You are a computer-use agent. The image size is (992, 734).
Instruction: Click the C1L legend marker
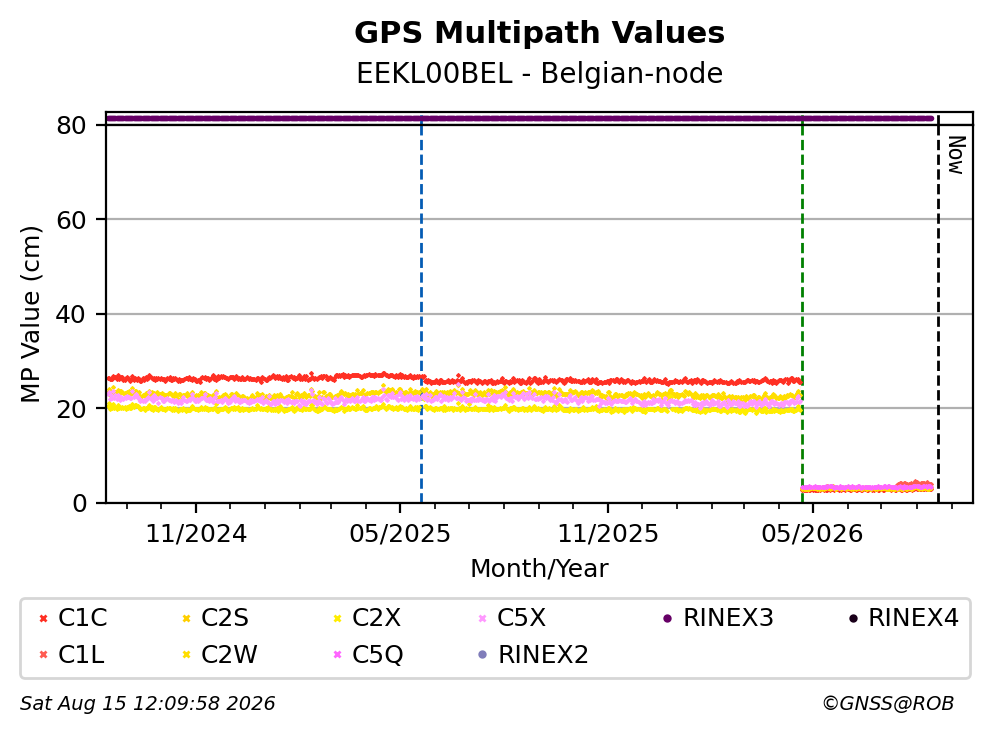pyautogui.click(x=43, y=655)
